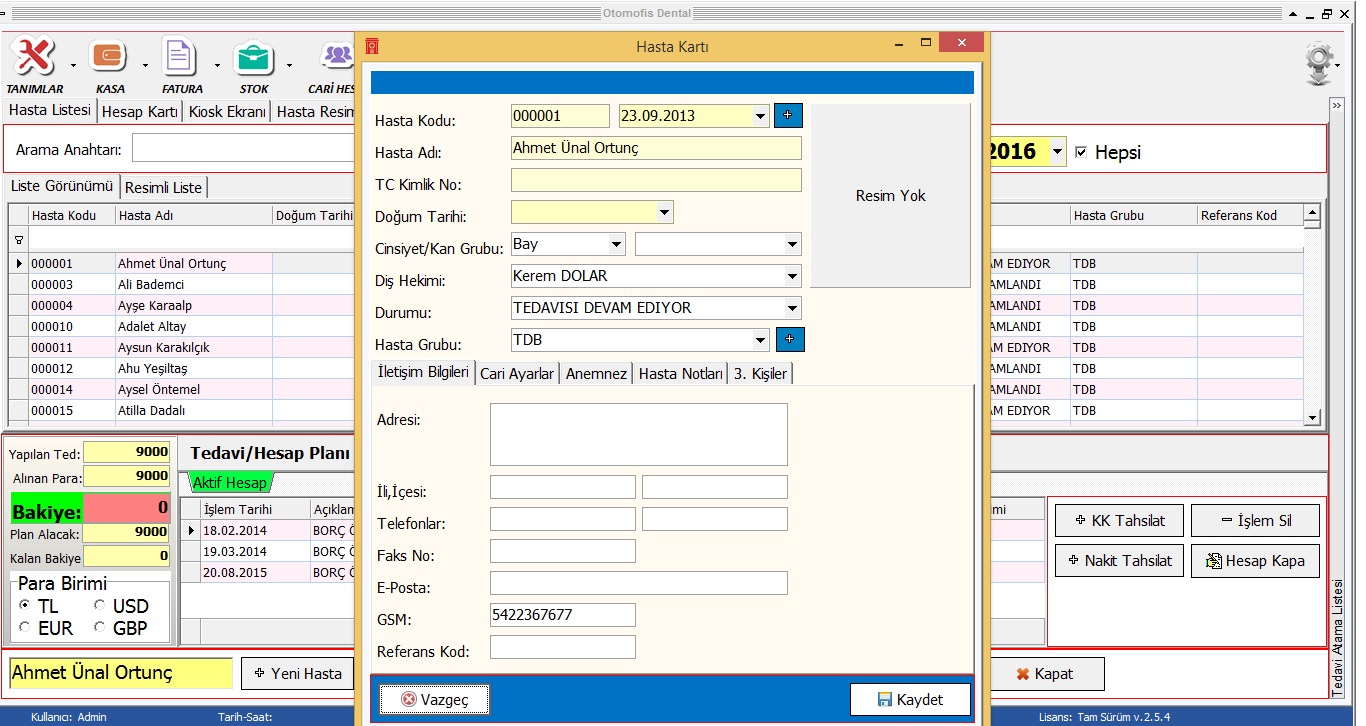Open the TANIMLAR toolbar icon
The height and width of the screenshot is (726, 1366).
click(x=33, y=56)
